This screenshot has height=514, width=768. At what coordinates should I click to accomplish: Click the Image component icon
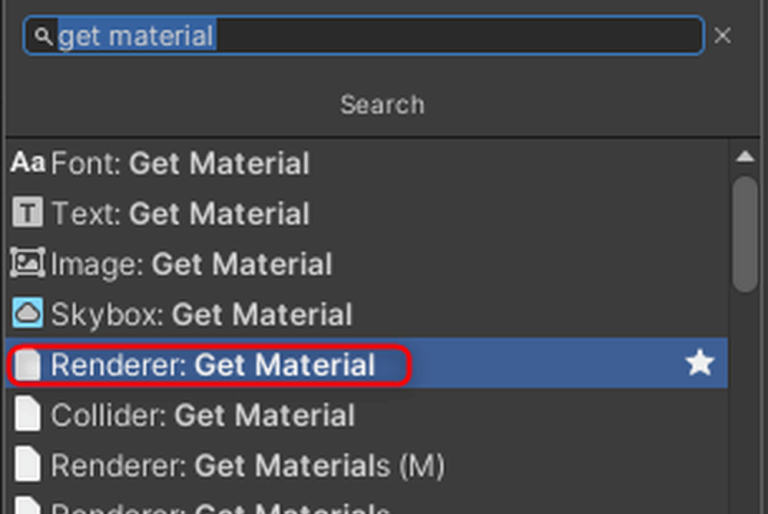[x=28, y=263]
